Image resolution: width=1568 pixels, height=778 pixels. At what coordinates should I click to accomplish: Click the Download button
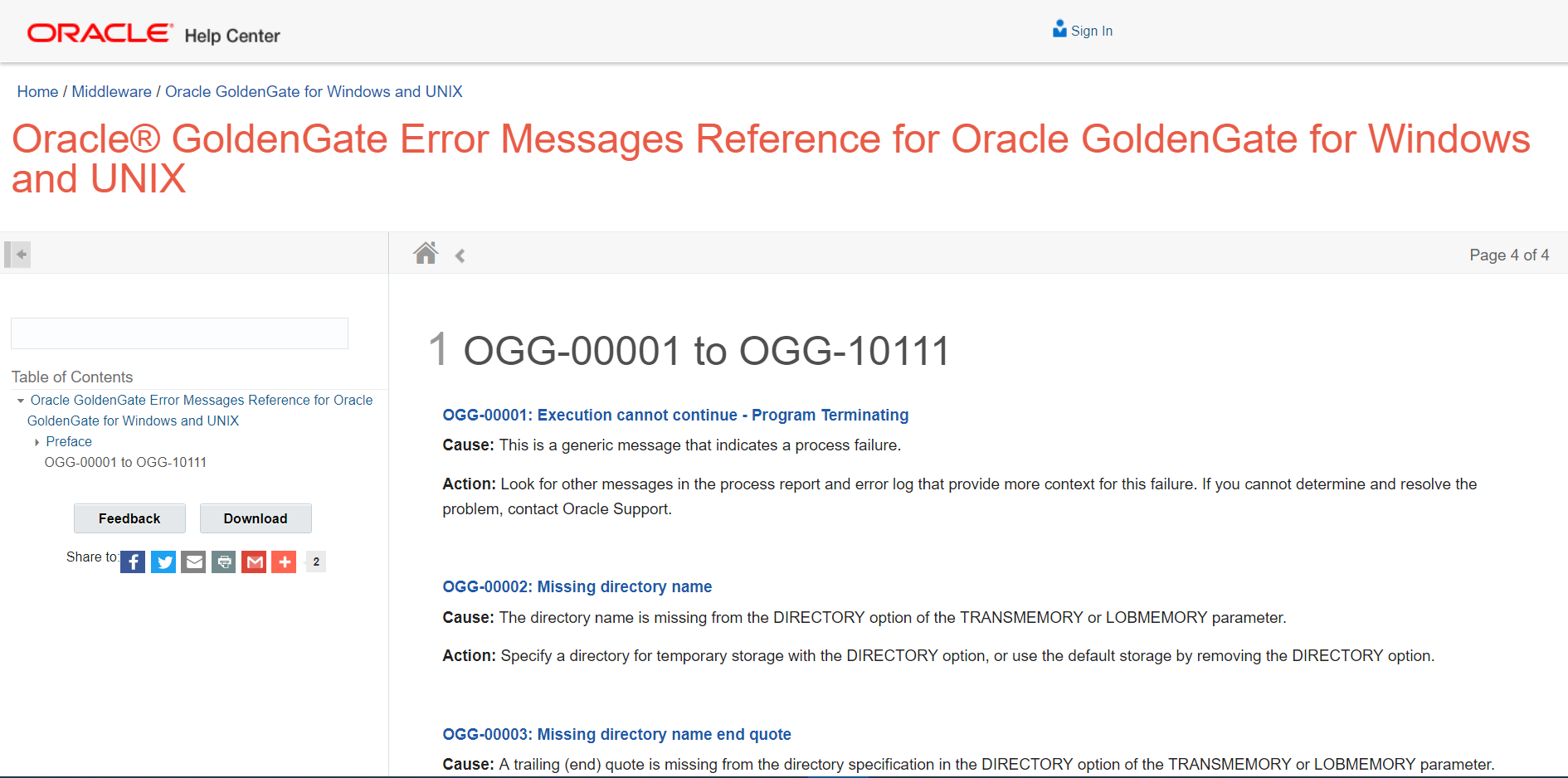(256, 518)
